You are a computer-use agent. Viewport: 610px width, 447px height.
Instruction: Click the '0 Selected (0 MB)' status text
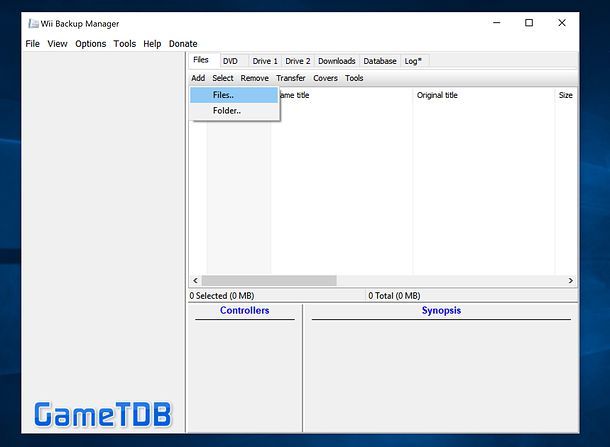click(222, 296)
